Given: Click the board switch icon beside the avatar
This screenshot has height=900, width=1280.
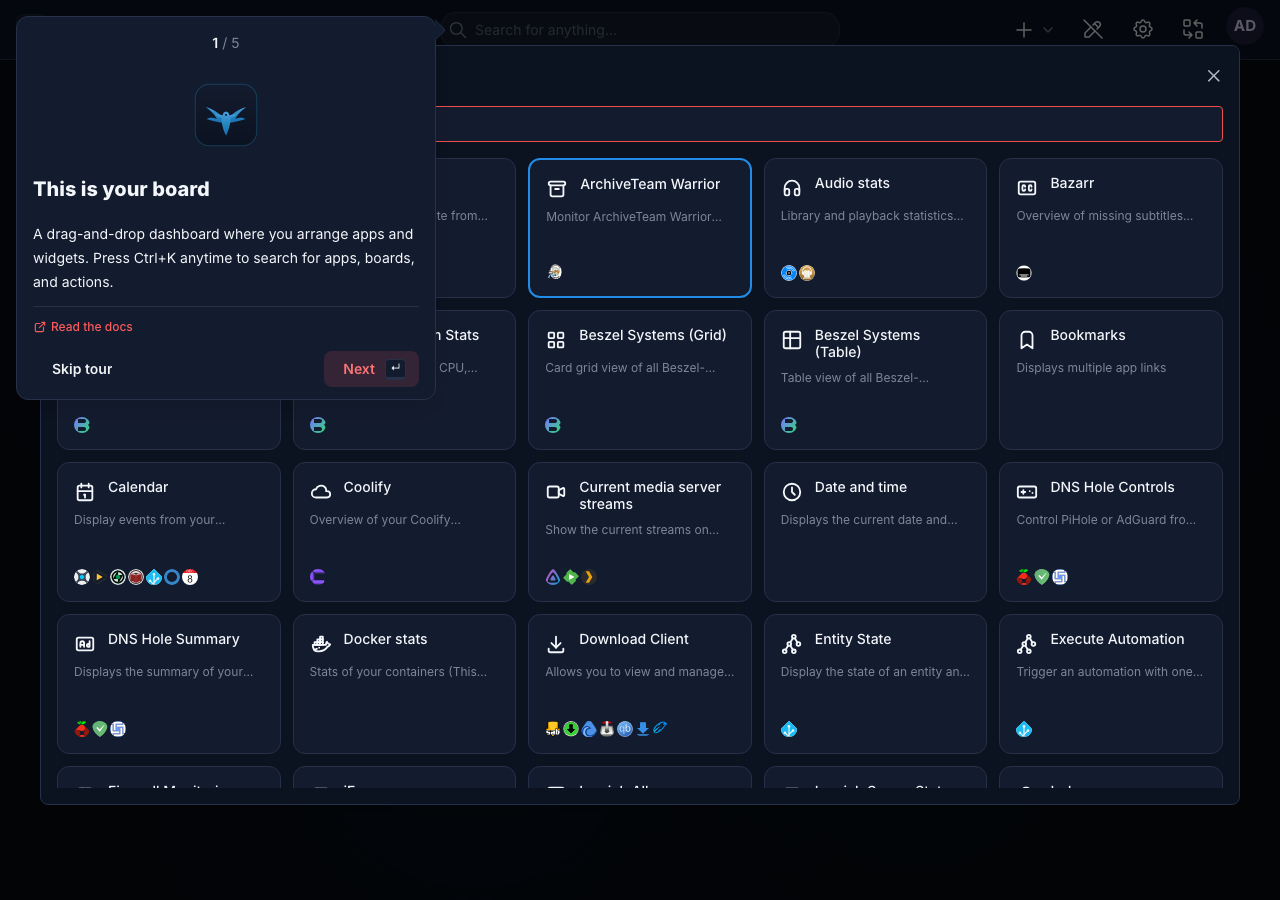Looking at the screenshot, I should [x=1193, y=29].
